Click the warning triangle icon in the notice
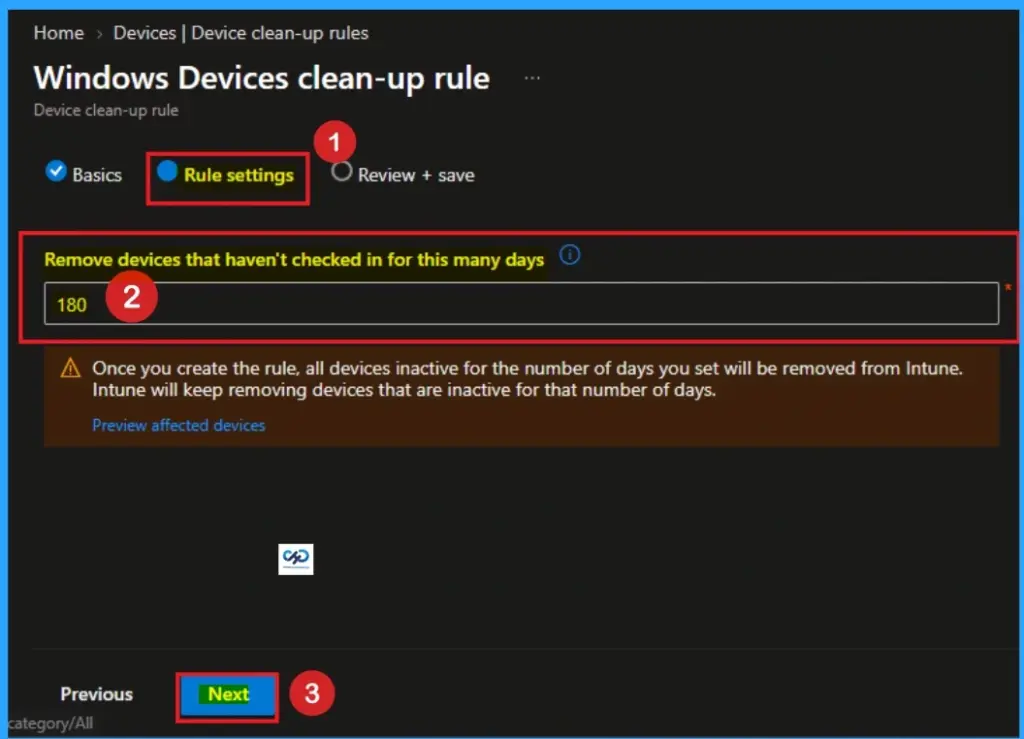Viewport: 1024px width, 739px height. (71, 369)
